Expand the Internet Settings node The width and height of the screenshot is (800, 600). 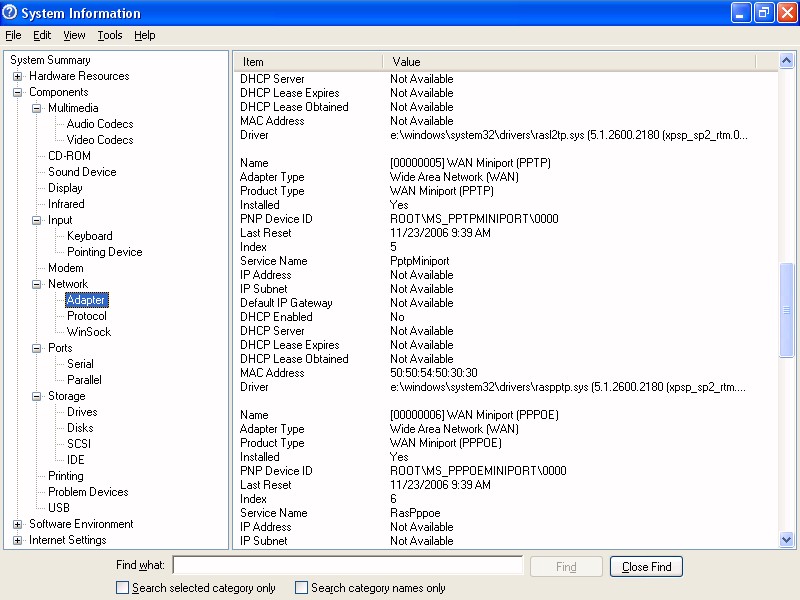pos(18,540)
